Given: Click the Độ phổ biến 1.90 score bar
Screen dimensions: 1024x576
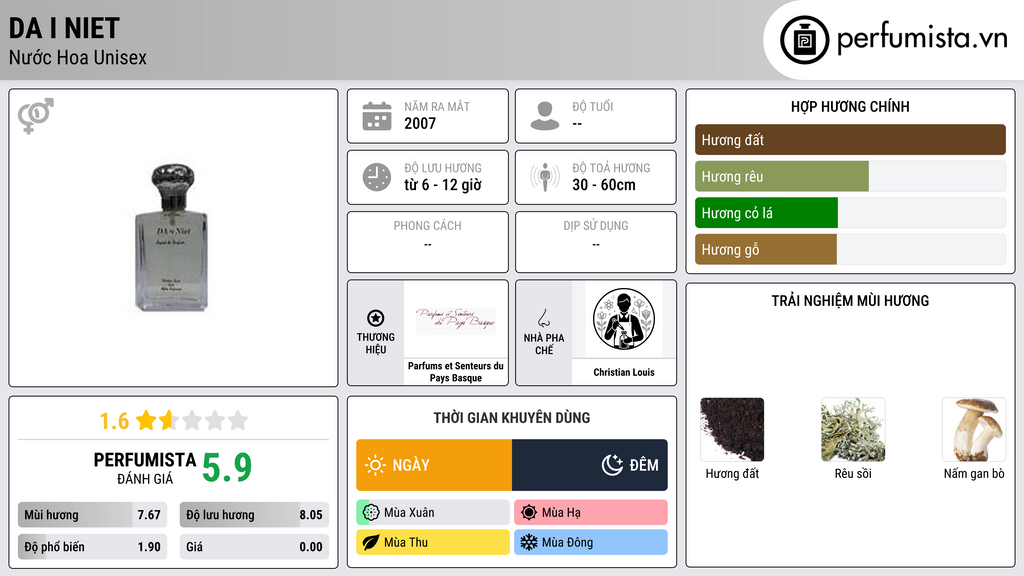Looking at the screenshot, I should 93,547.
